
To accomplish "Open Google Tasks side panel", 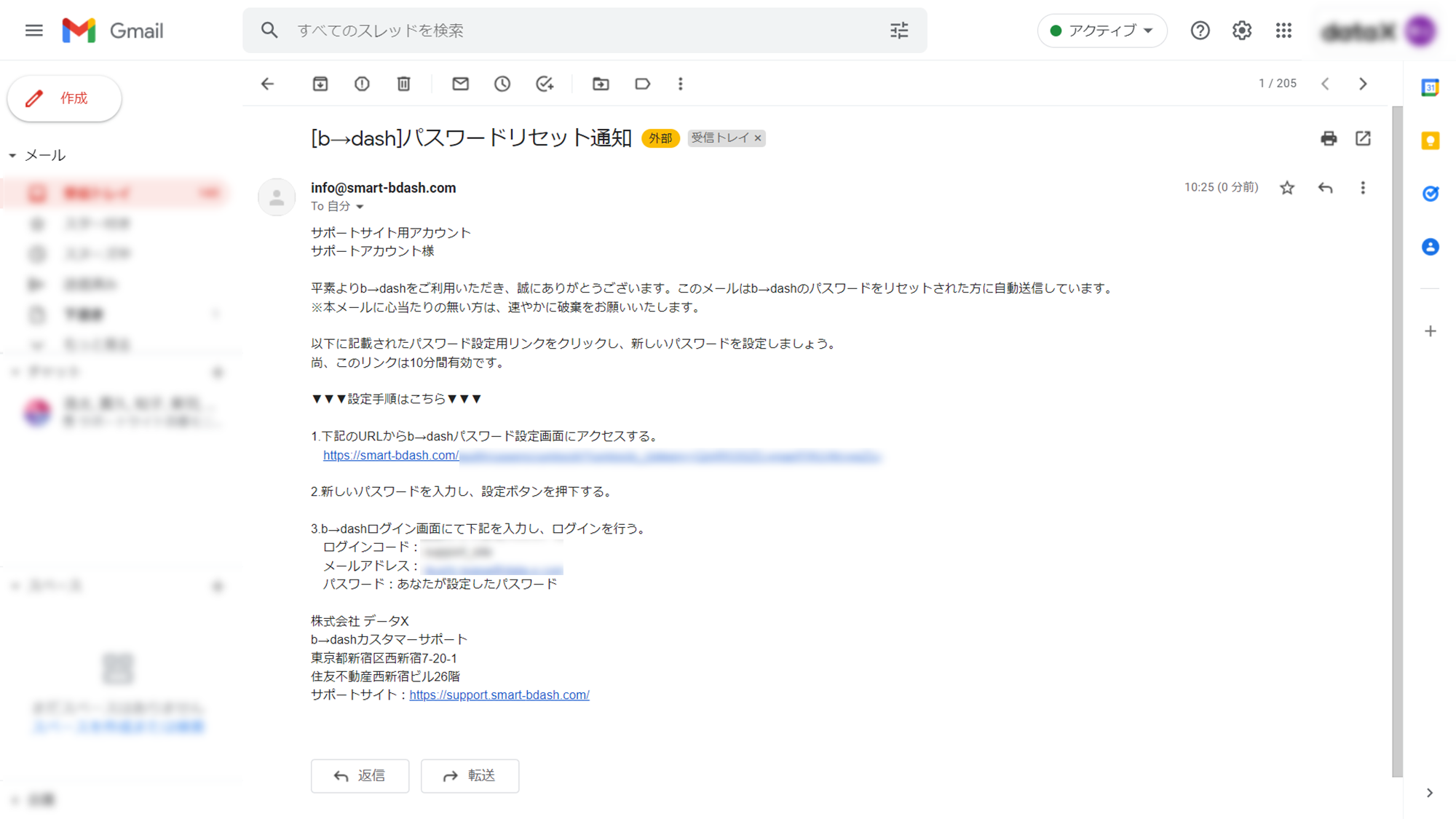I will (x=1431, y=194).
